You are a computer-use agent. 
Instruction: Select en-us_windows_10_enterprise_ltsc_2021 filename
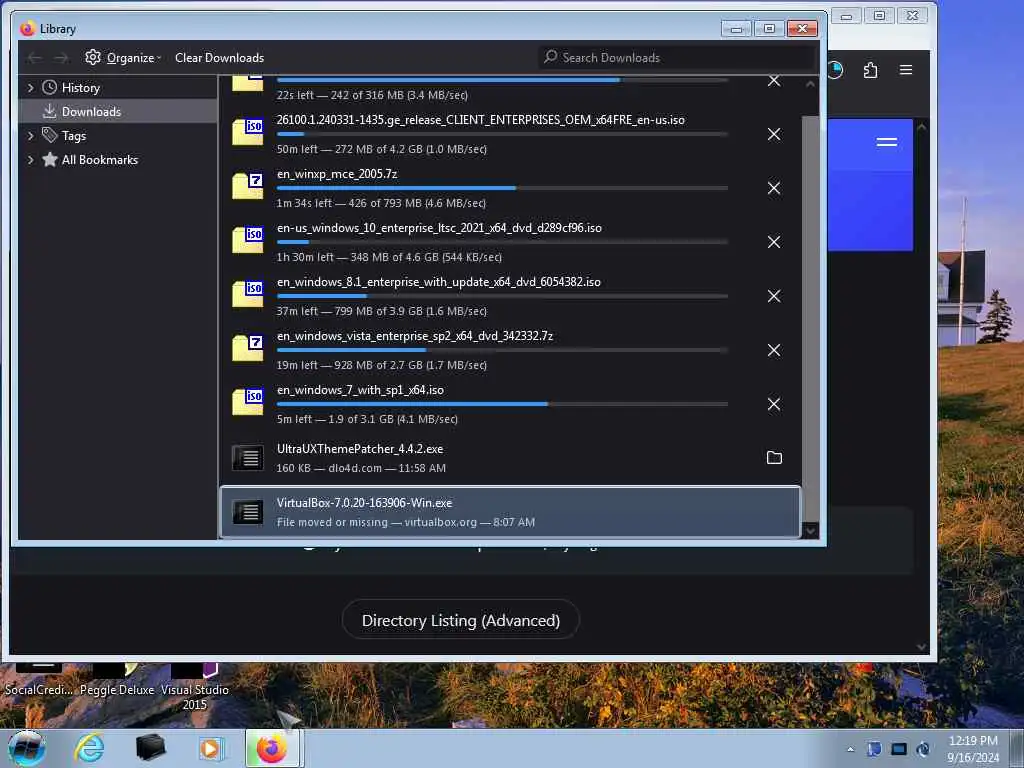pos(440,228)
